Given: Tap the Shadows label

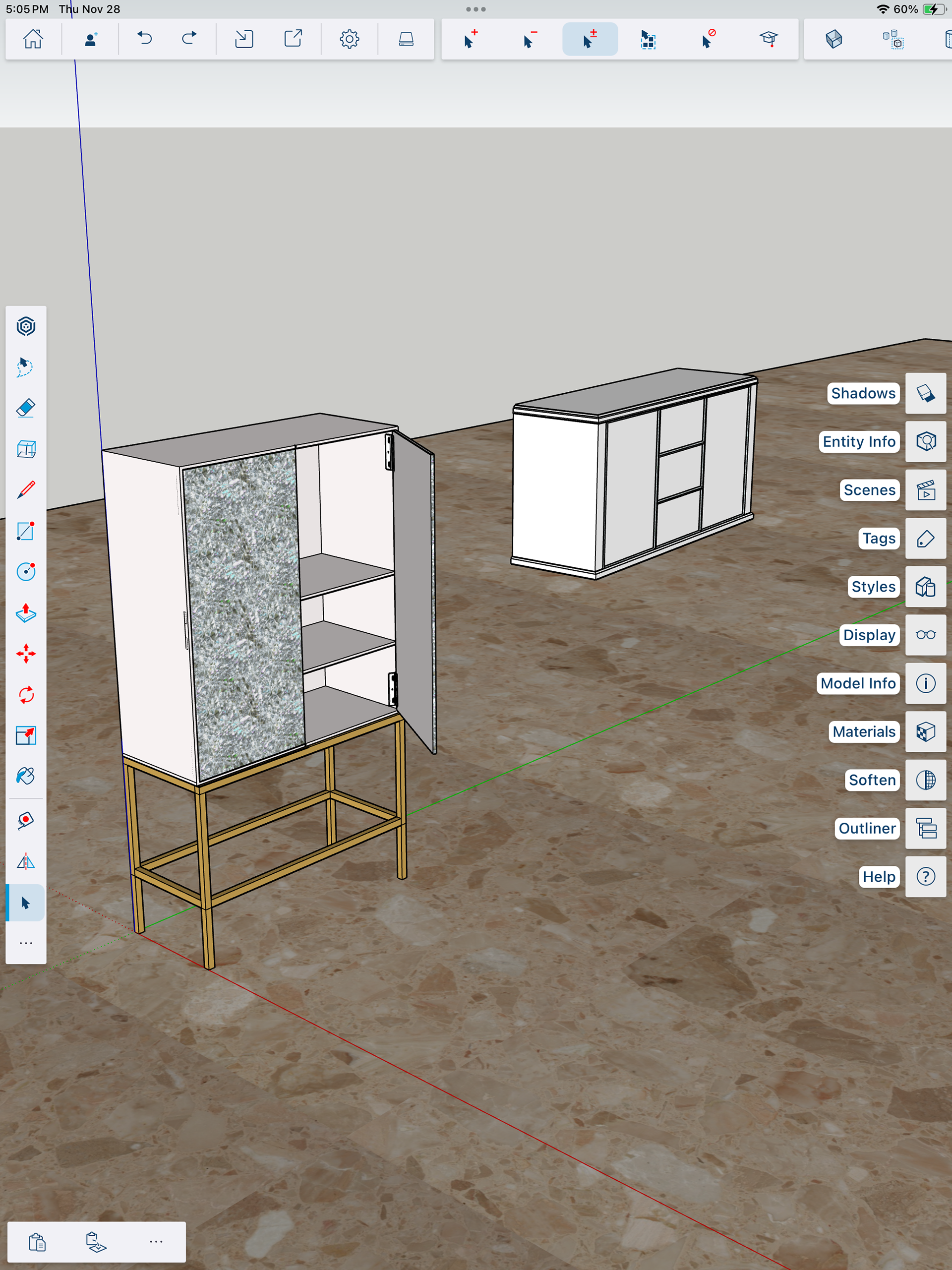Looking at the screenshot, I should click(x=862, y=393).
